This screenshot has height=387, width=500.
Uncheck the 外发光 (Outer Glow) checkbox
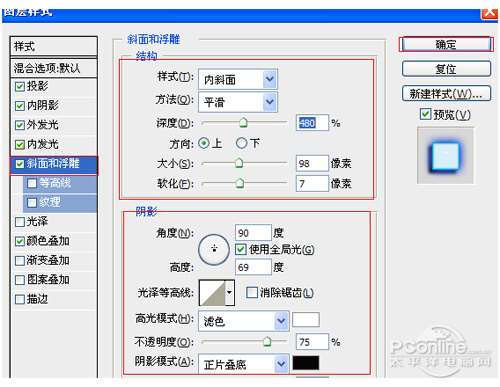[x=20, y=125]
